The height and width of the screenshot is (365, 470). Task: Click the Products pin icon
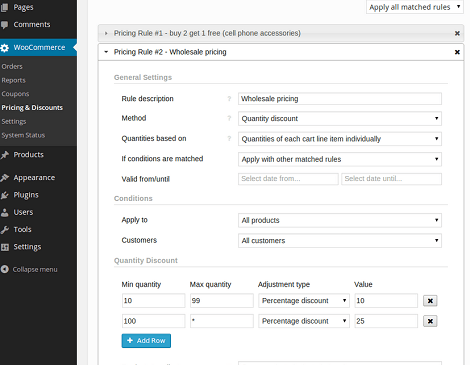tap(4, 155)
